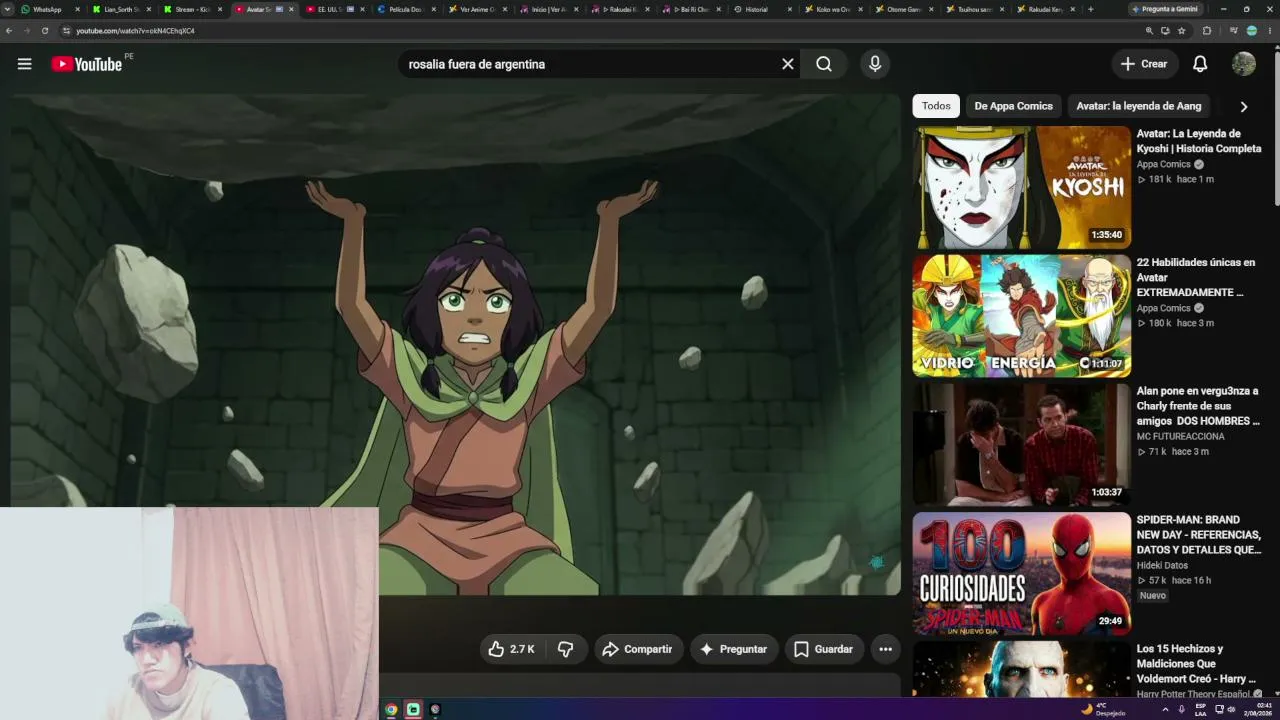The width and height of the screenshot is (1280, 720).
Task: Open the Chrome profile avatar
Action: pyautogui.click(x=1251, y=31)
